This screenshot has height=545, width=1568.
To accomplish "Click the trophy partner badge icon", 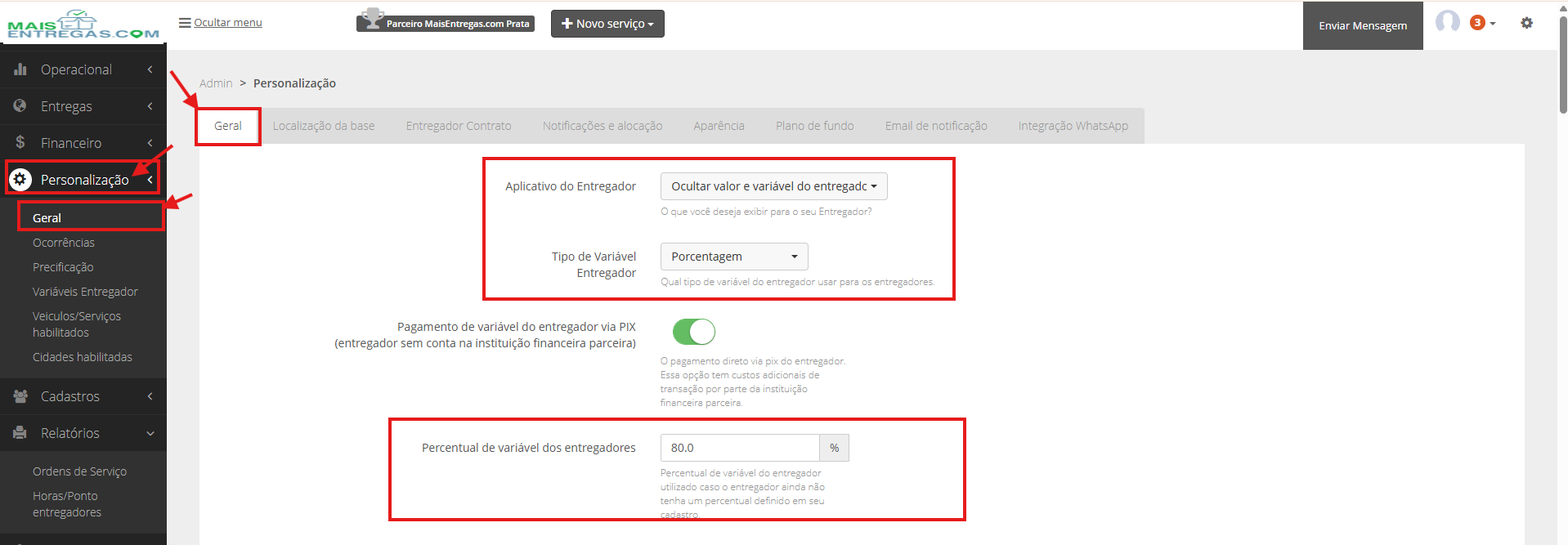I will pos(372,18).
